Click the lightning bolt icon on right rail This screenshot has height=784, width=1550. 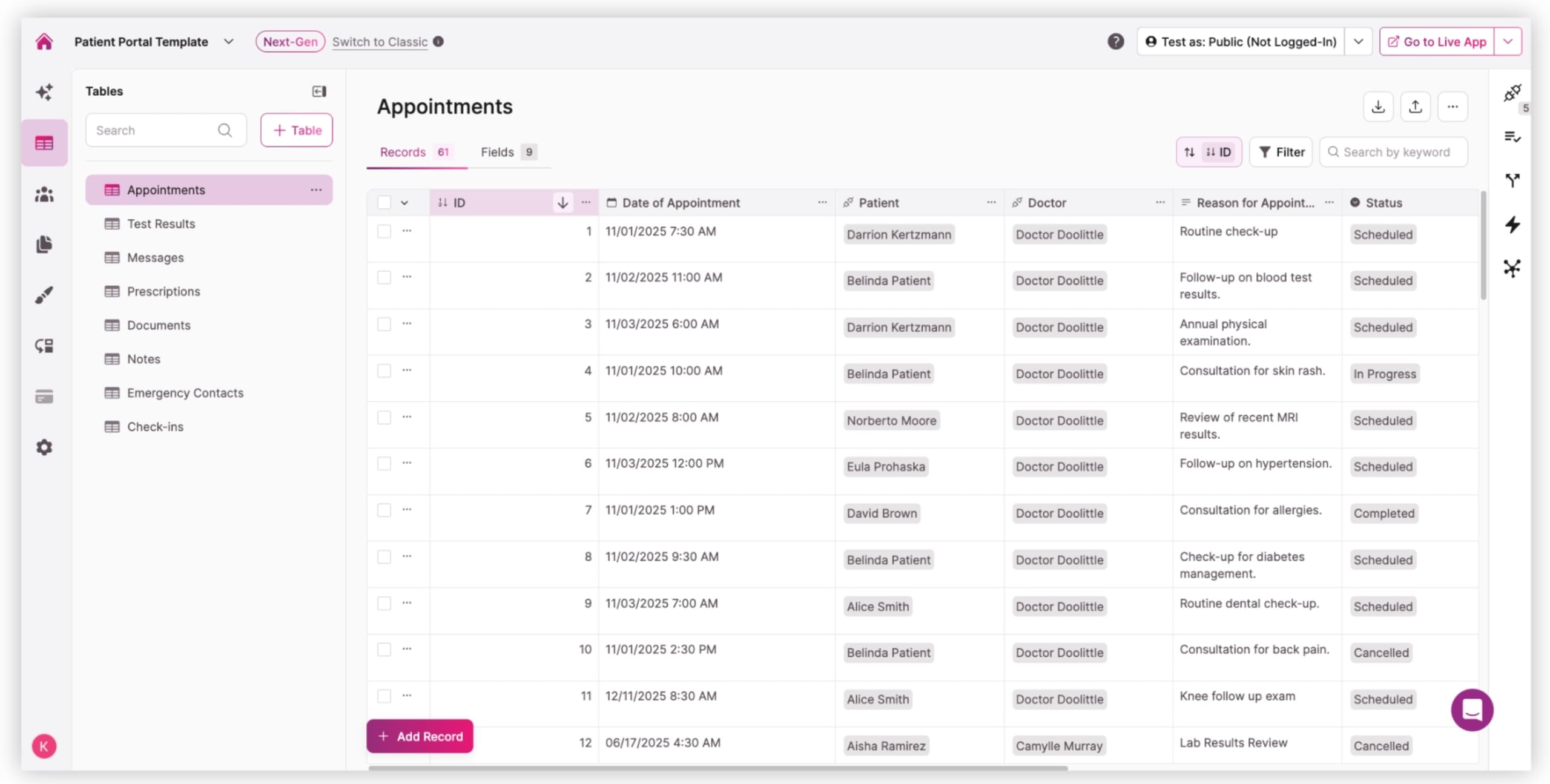(x=1512, y=225)
